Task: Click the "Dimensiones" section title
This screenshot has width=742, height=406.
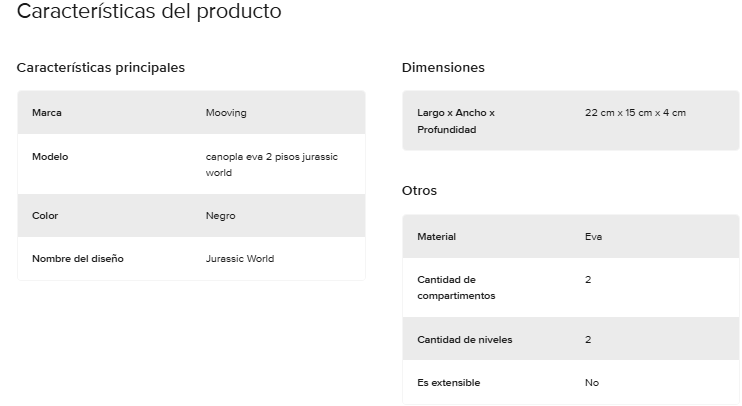Action: (443, 68)
